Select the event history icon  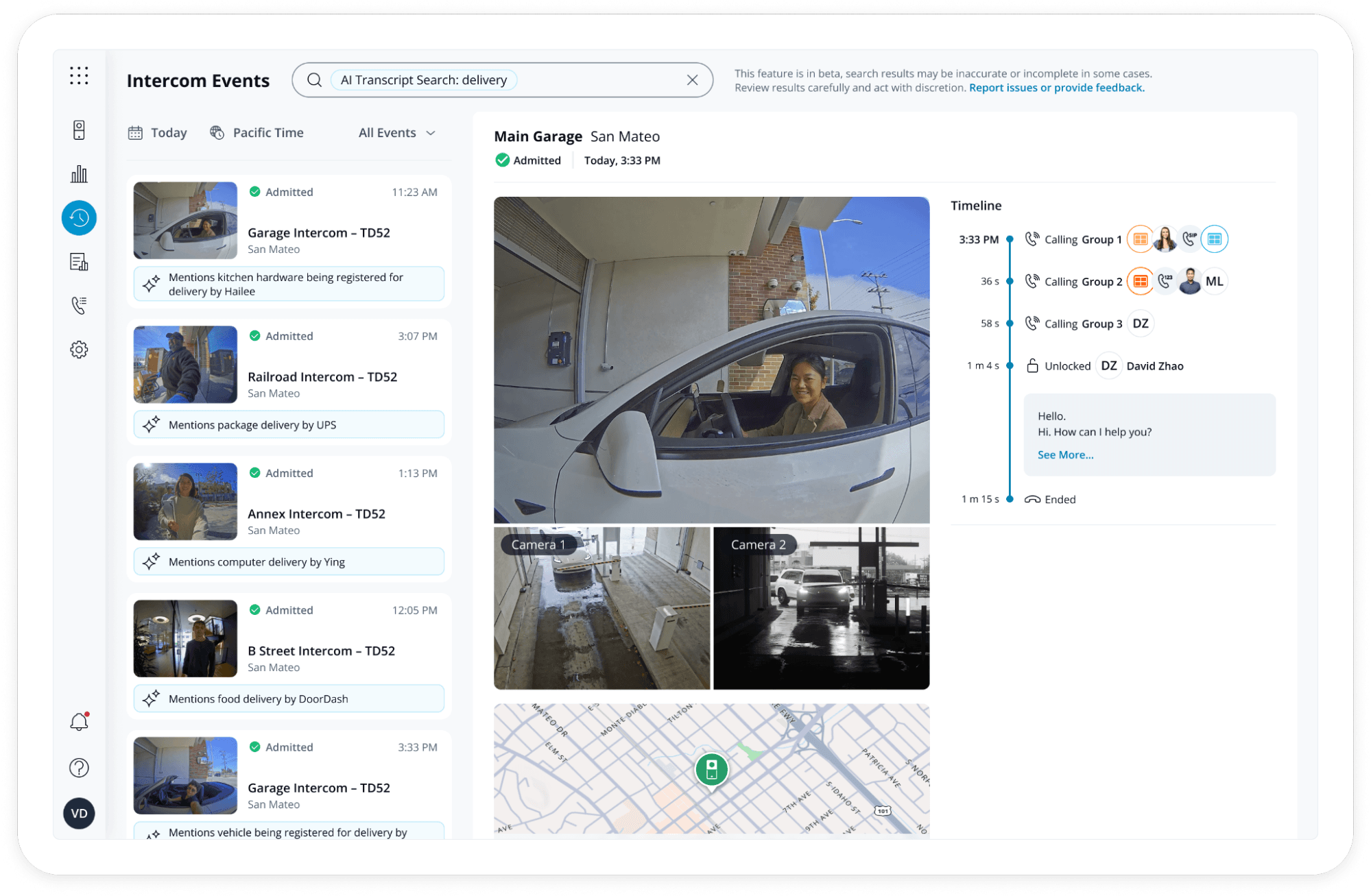[79, 218]
